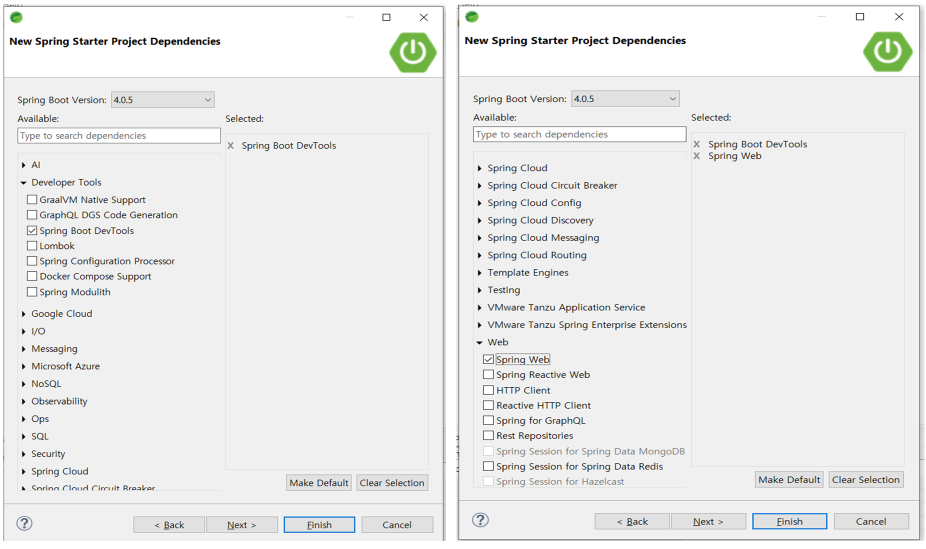Click the help question mark icon in right dialog
This screenshot has width=926, height=549.
tap(480, 519)
